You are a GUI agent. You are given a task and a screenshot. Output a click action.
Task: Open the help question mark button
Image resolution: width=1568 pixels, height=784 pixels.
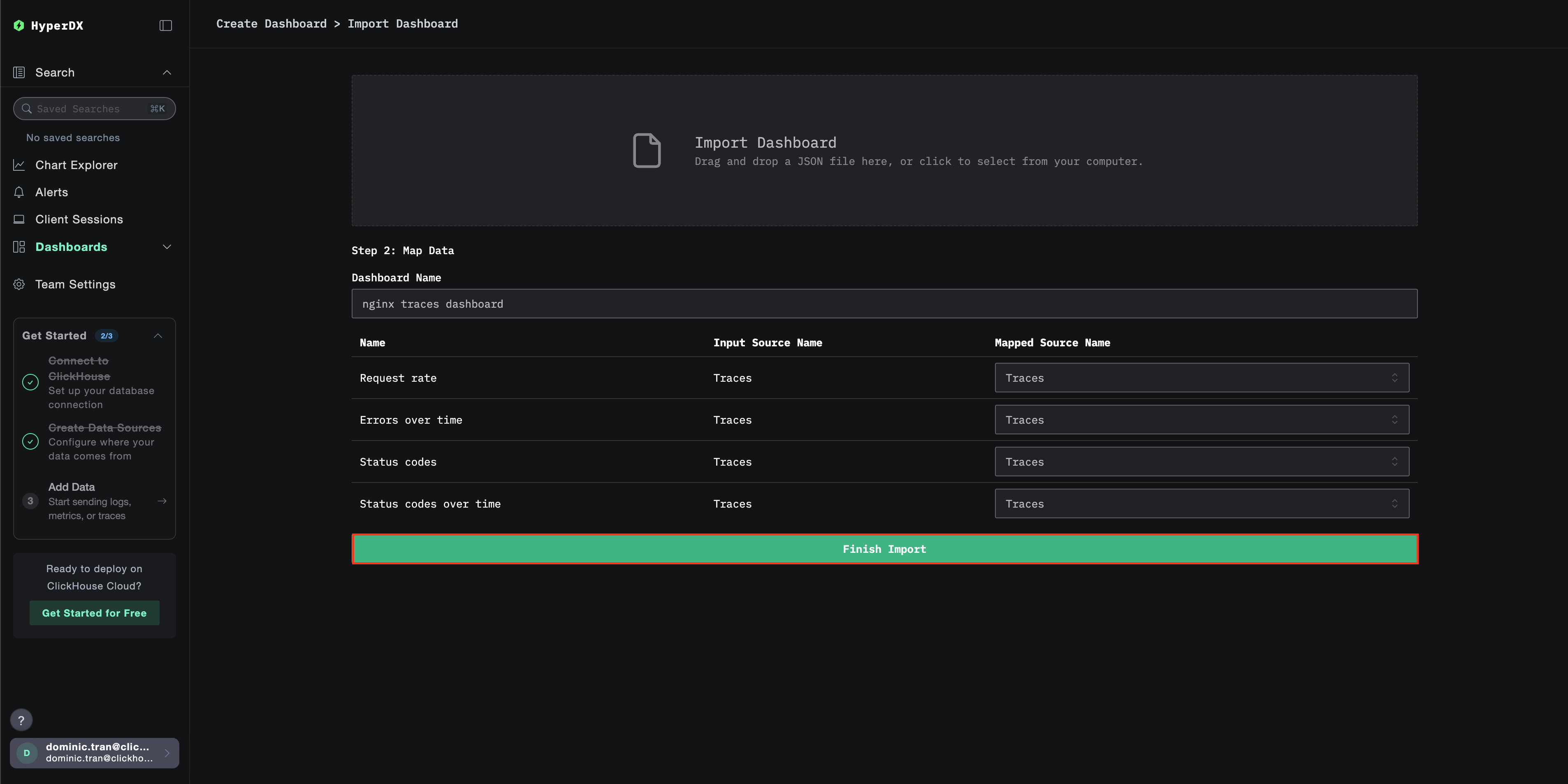[21, 720]
